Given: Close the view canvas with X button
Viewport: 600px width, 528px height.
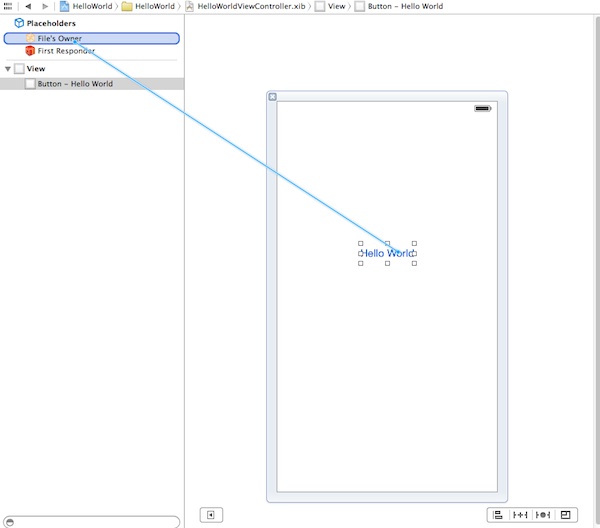Looking at the screenshot, I should 273,97.
